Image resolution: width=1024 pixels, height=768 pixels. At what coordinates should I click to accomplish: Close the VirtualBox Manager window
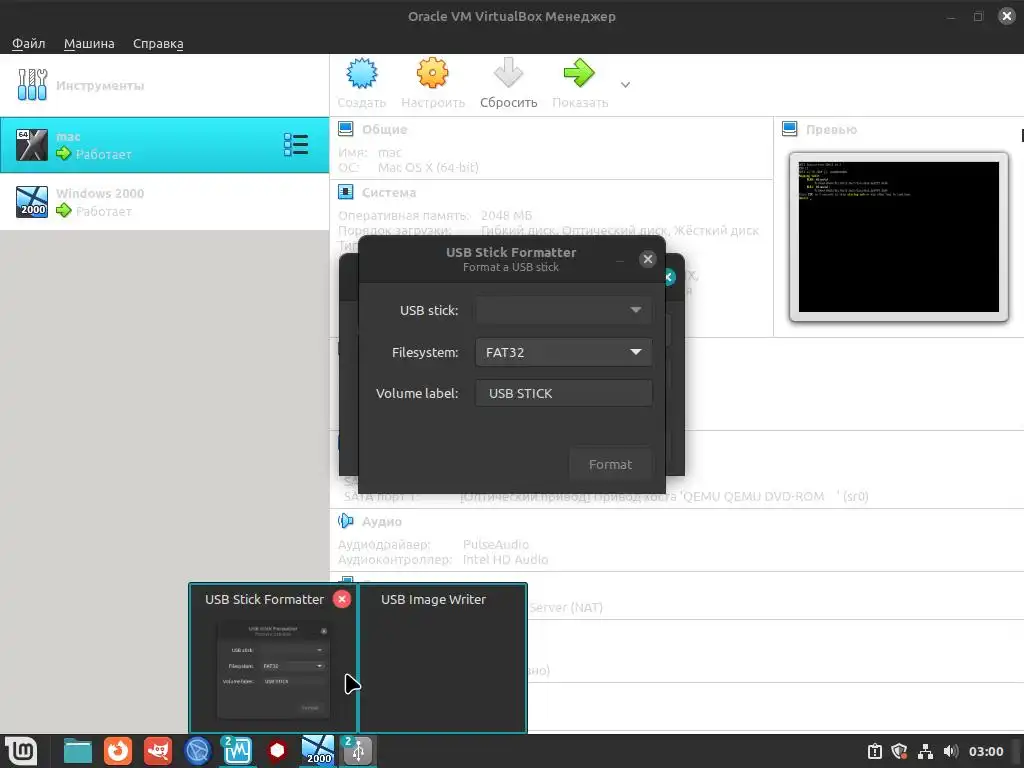point(1006,16)
